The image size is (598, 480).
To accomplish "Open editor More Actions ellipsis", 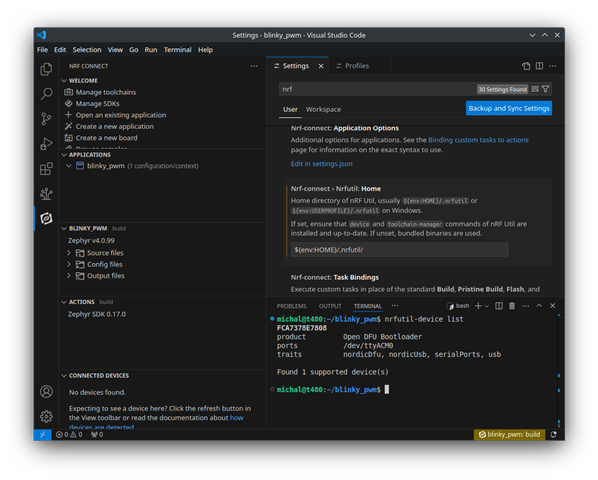I will (553, 66).
